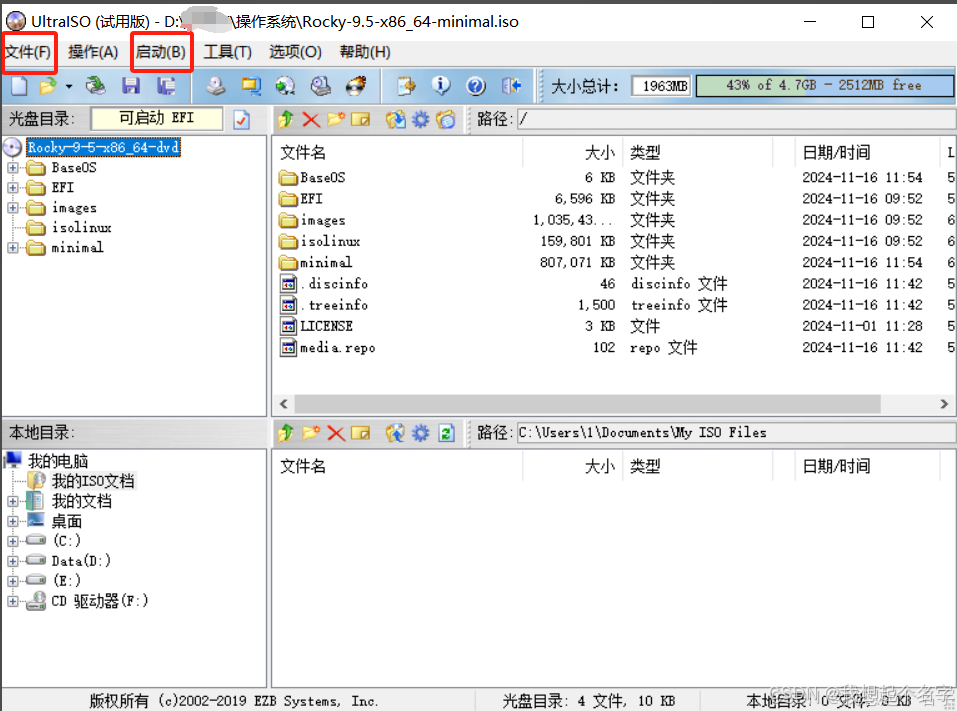
Task: Click the blue Info bubble icon
Action: click(441, 86)
